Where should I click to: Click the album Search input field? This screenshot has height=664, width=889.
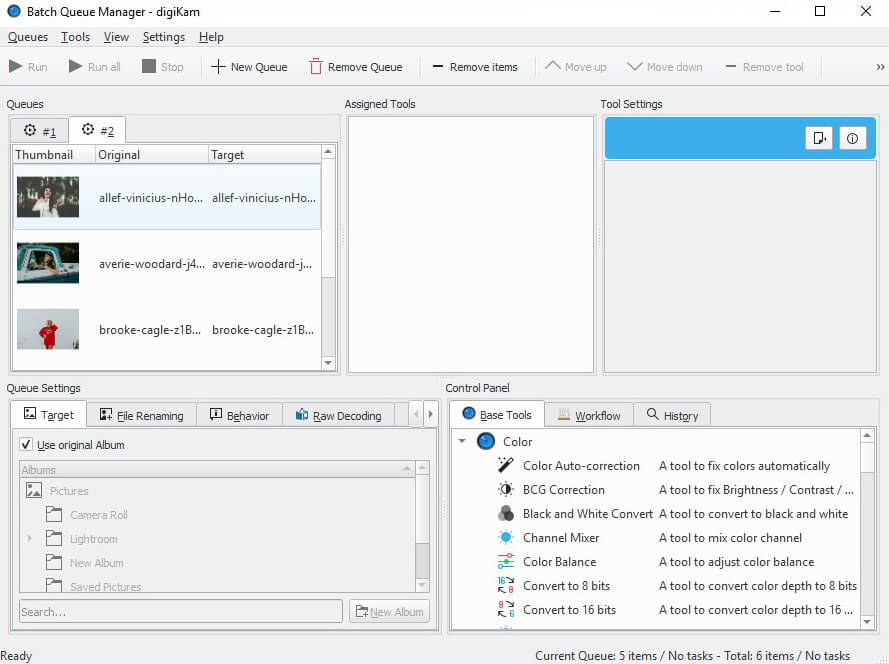[x=180, y=612]
